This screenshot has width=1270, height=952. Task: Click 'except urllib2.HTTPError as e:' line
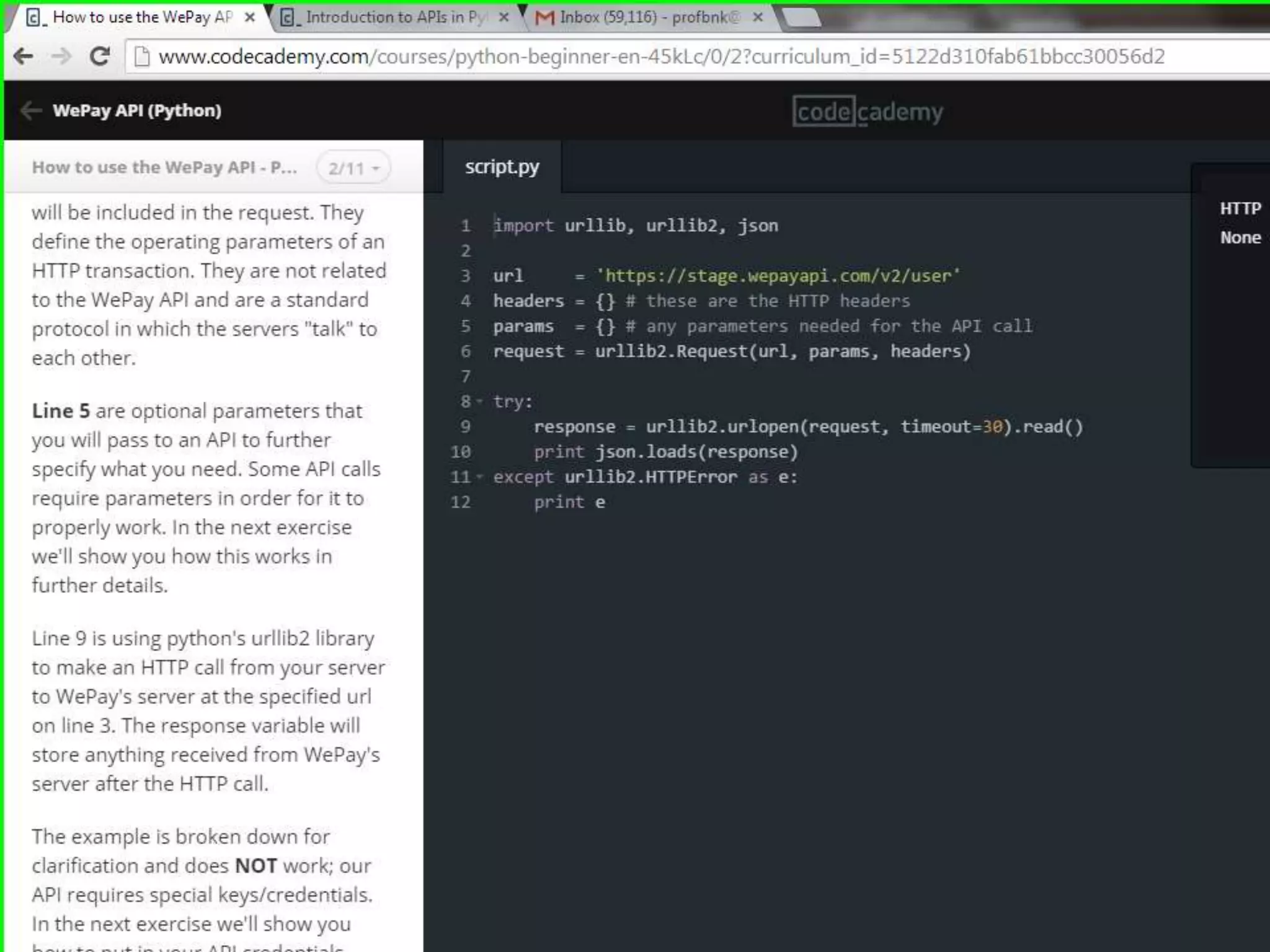point(646,477)
